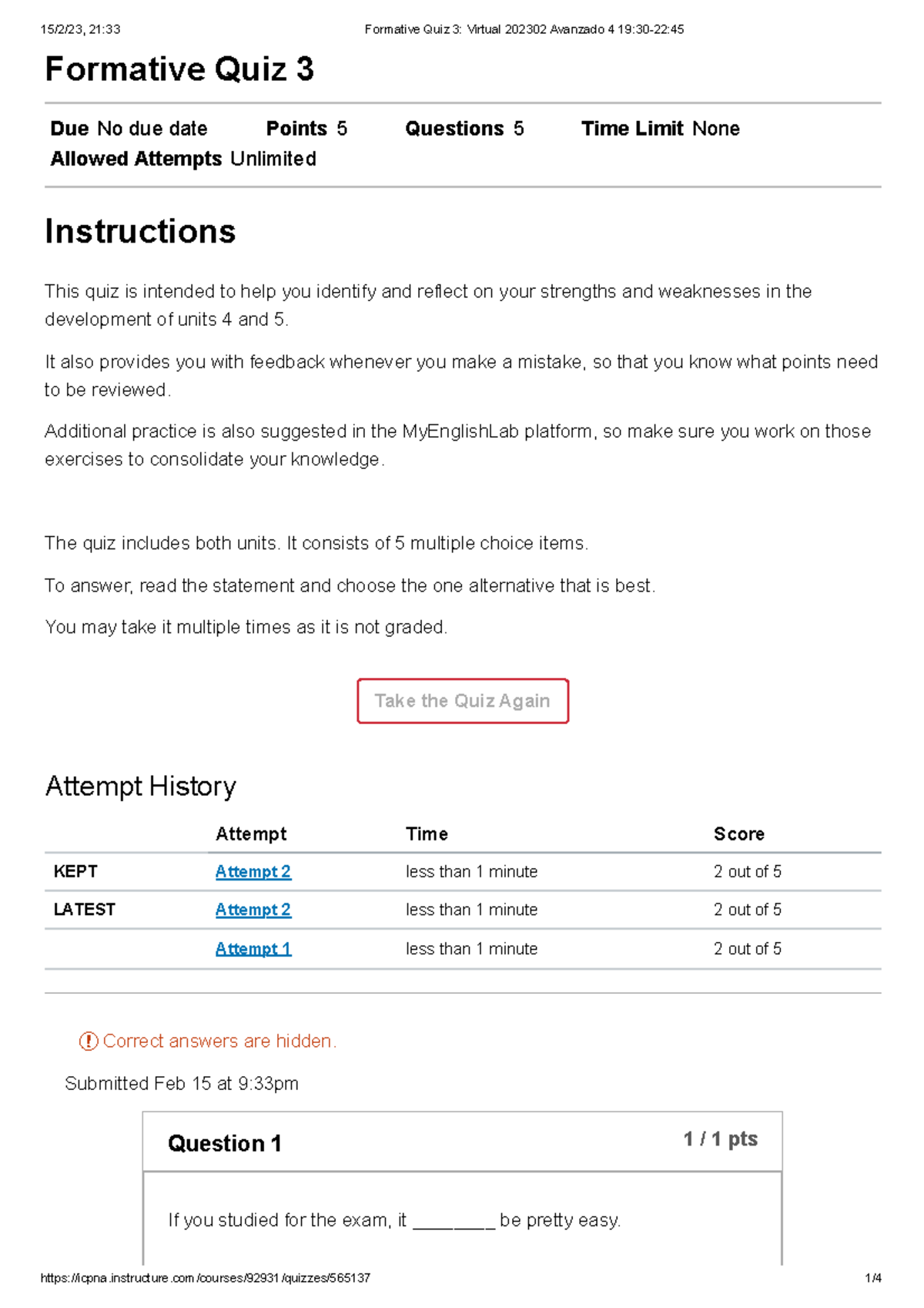Click the warning icon beside the hidden answers notice
Screen dimensions: 924x1308
point(89,1041)
